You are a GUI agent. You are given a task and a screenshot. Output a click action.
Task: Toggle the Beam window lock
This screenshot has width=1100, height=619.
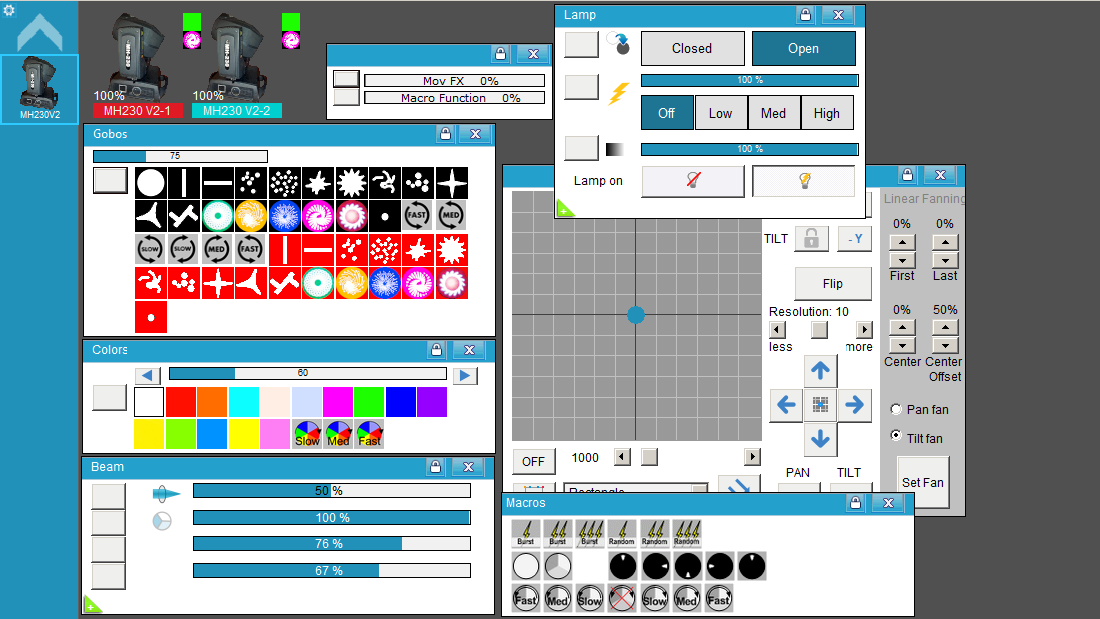pos(436,467)
